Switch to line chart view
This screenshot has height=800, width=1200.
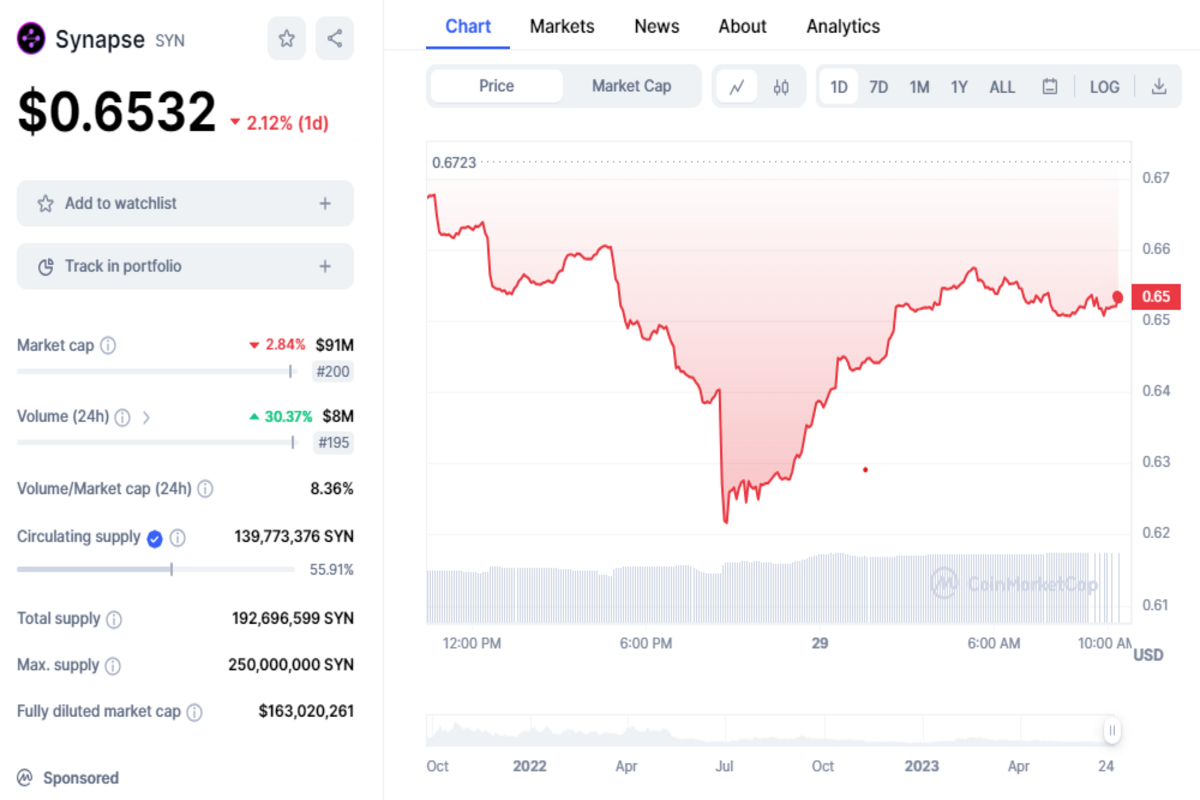(737, 87)
